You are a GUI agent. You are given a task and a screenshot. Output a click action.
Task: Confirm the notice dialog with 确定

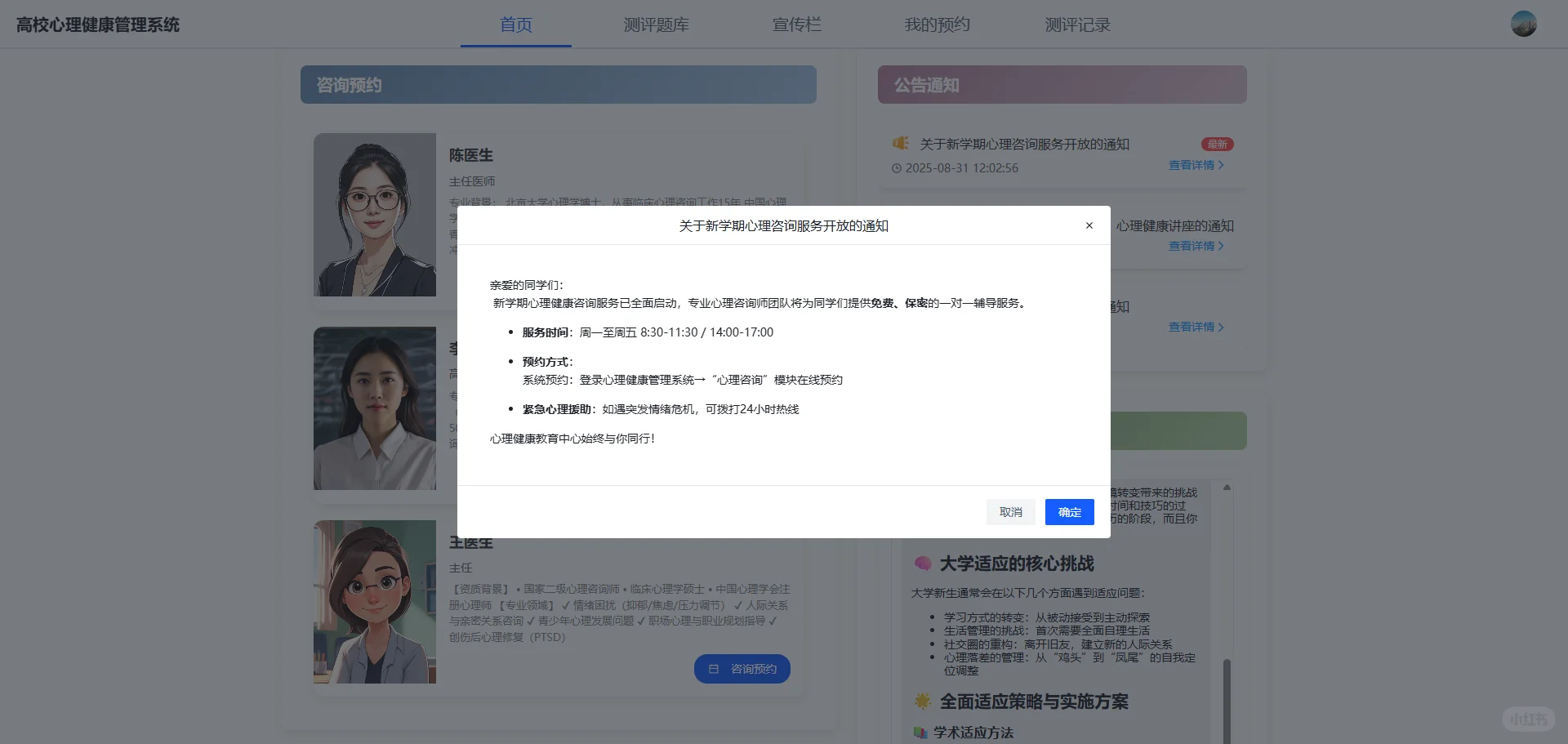click(1069, 512)
